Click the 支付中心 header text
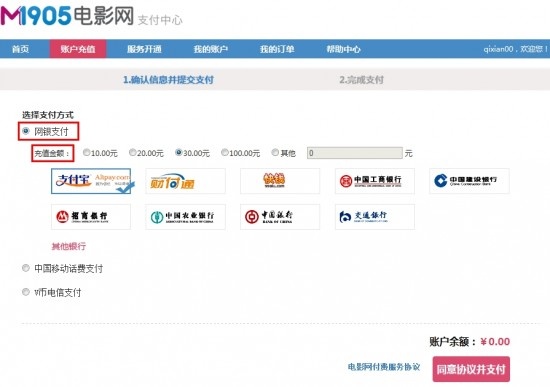Image resolution: width=550 pixels, height=387 pixels. pyautogui.click(x=160, y=20)
